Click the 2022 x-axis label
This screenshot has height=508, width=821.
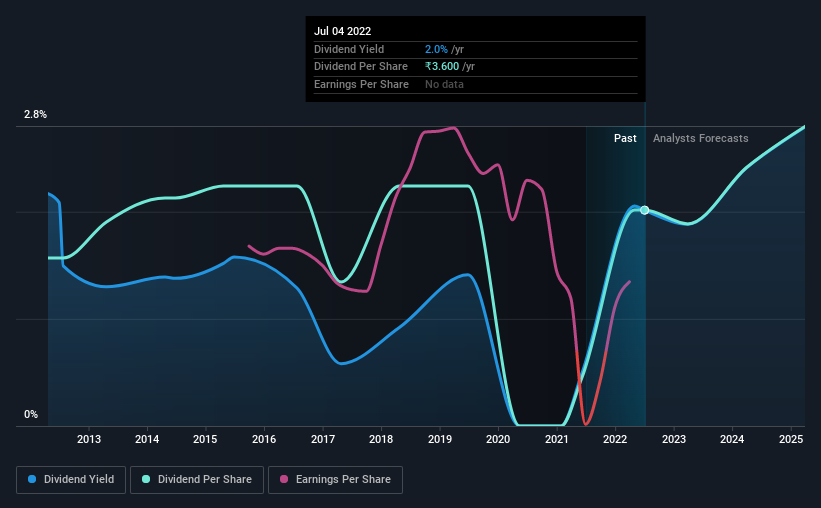coord(615,439)
